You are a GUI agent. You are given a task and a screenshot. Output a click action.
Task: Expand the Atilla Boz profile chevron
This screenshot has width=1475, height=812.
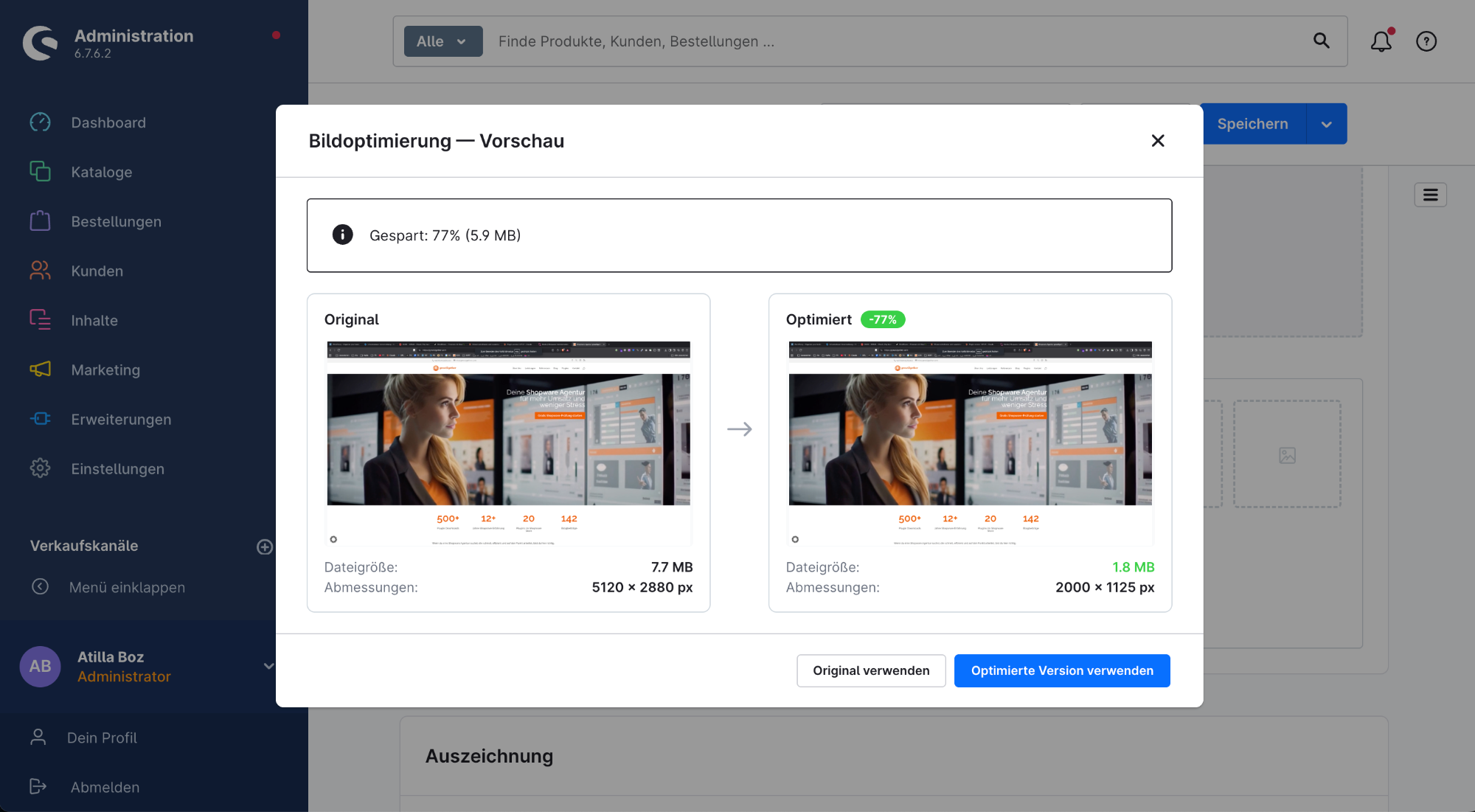(x=267, y=666)
